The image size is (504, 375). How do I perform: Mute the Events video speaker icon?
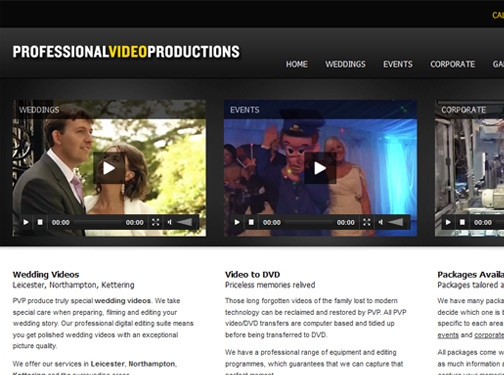click(381, 222)
